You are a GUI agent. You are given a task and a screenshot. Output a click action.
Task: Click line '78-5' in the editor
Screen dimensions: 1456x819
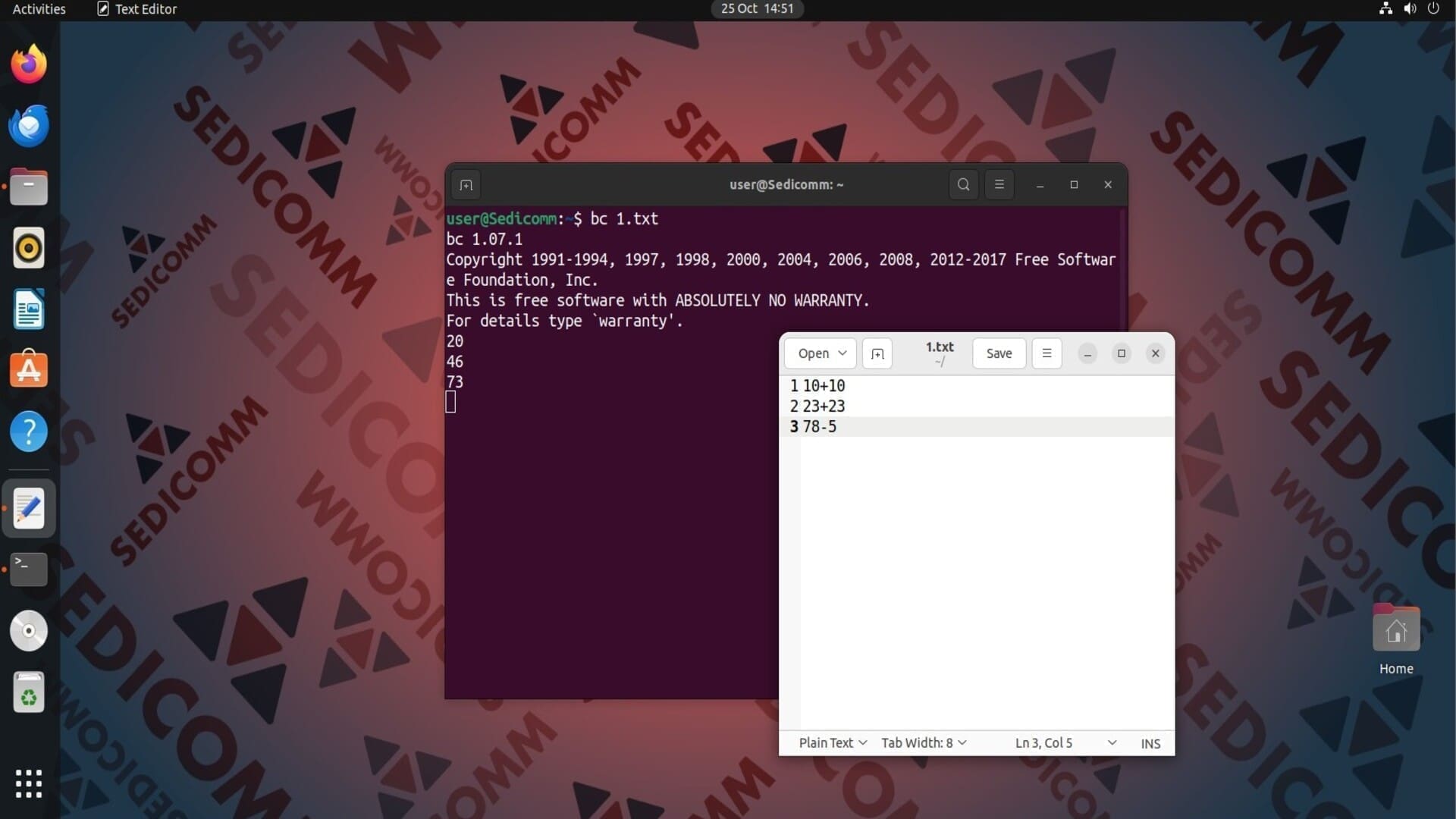pos(820,427)
